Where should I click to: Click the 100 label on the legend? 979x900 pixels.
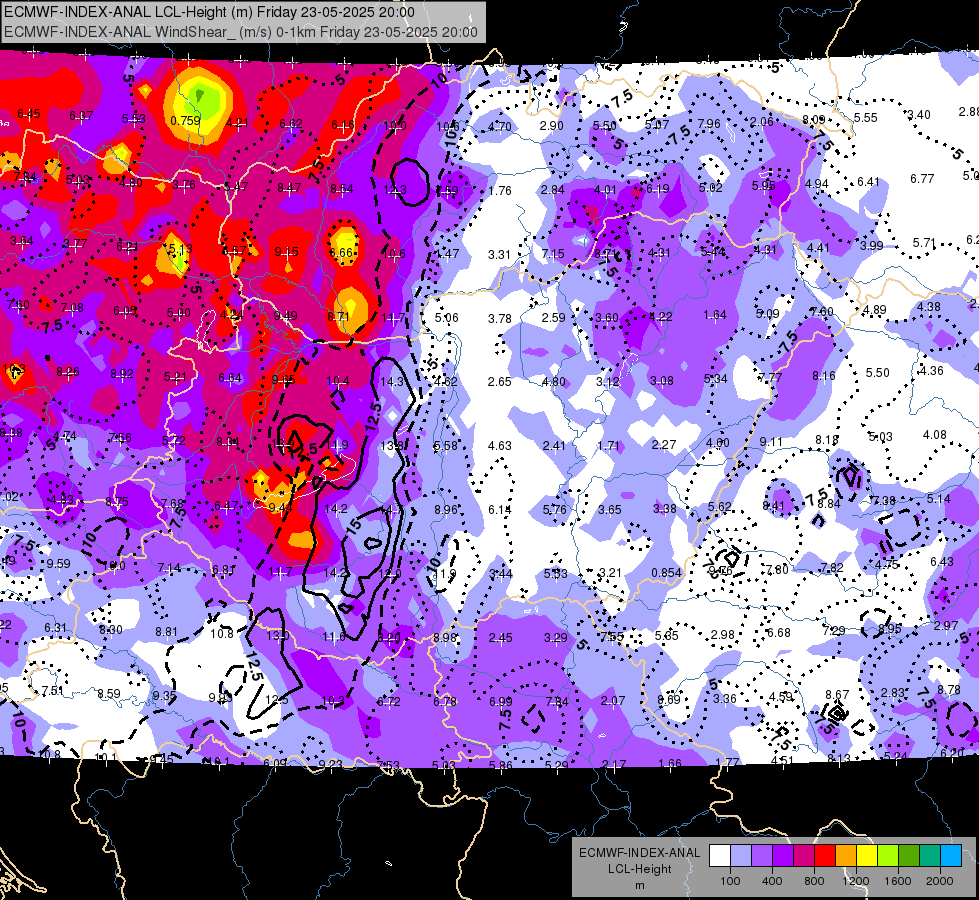(x=730, y=881)
